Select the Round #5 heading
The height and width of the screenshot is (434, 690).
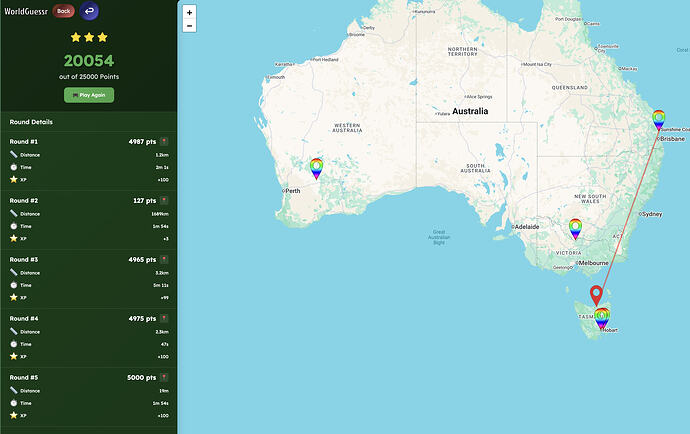tap(24, 378)
